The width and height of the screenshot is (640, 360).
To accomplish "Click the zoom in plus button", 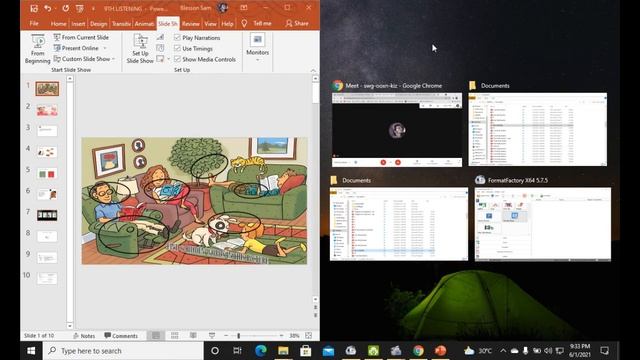I will point(281,336).
